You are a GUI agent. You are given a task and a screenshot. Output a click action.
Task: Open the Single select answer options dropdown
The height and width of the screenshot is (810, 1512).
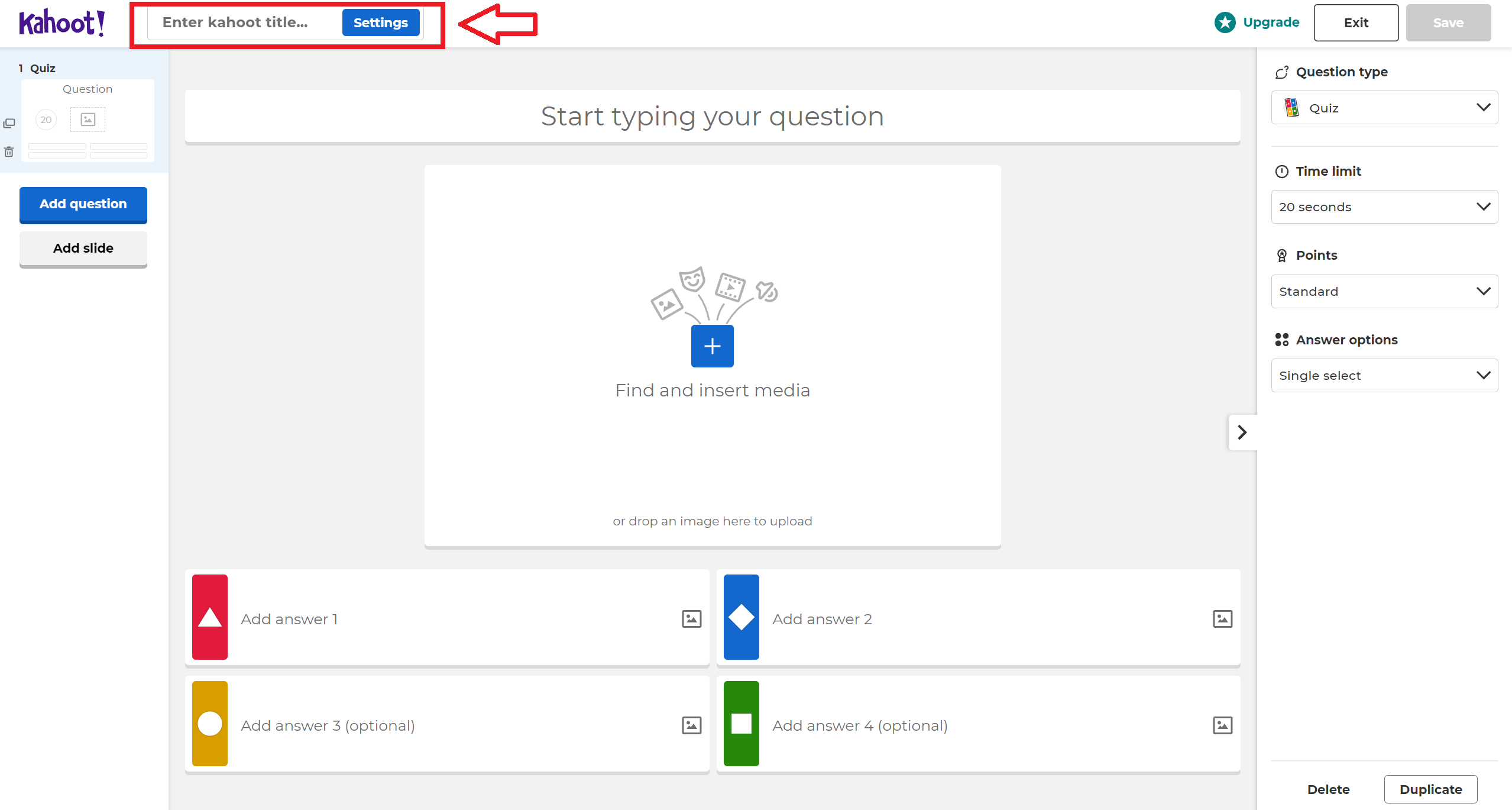point(1384,375)
